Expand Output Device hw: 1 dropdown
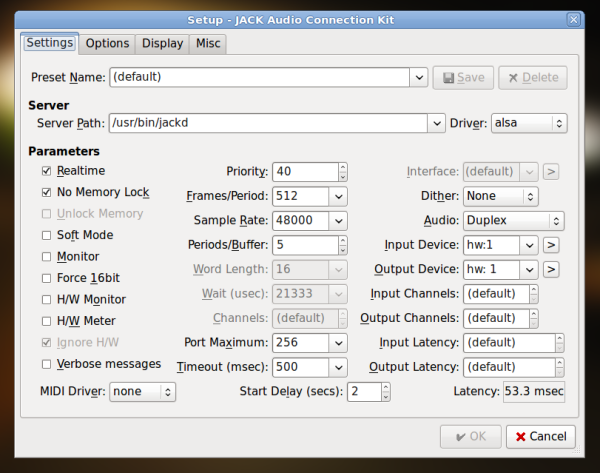 point(529,270)
